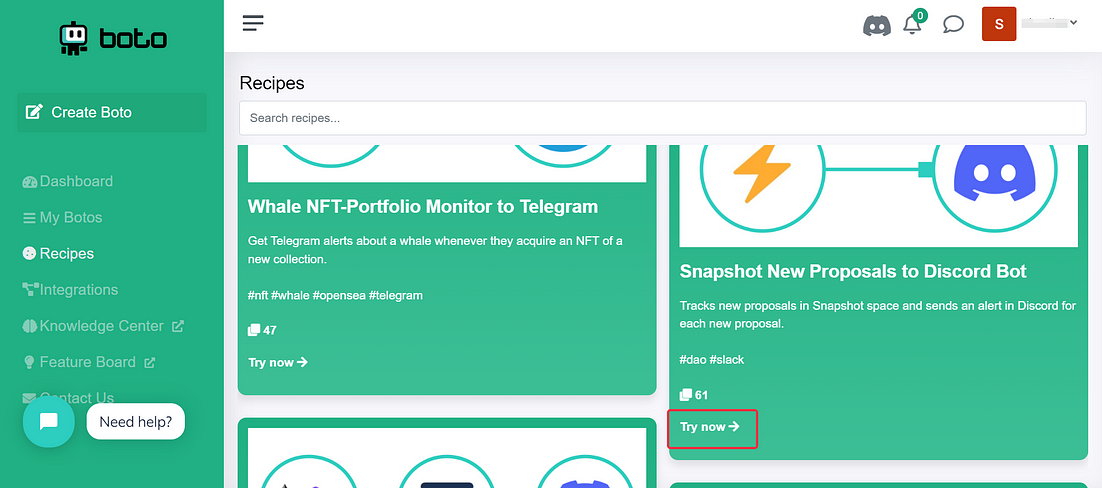Click the Integrations diagram icon

click(x=30, y=290)
